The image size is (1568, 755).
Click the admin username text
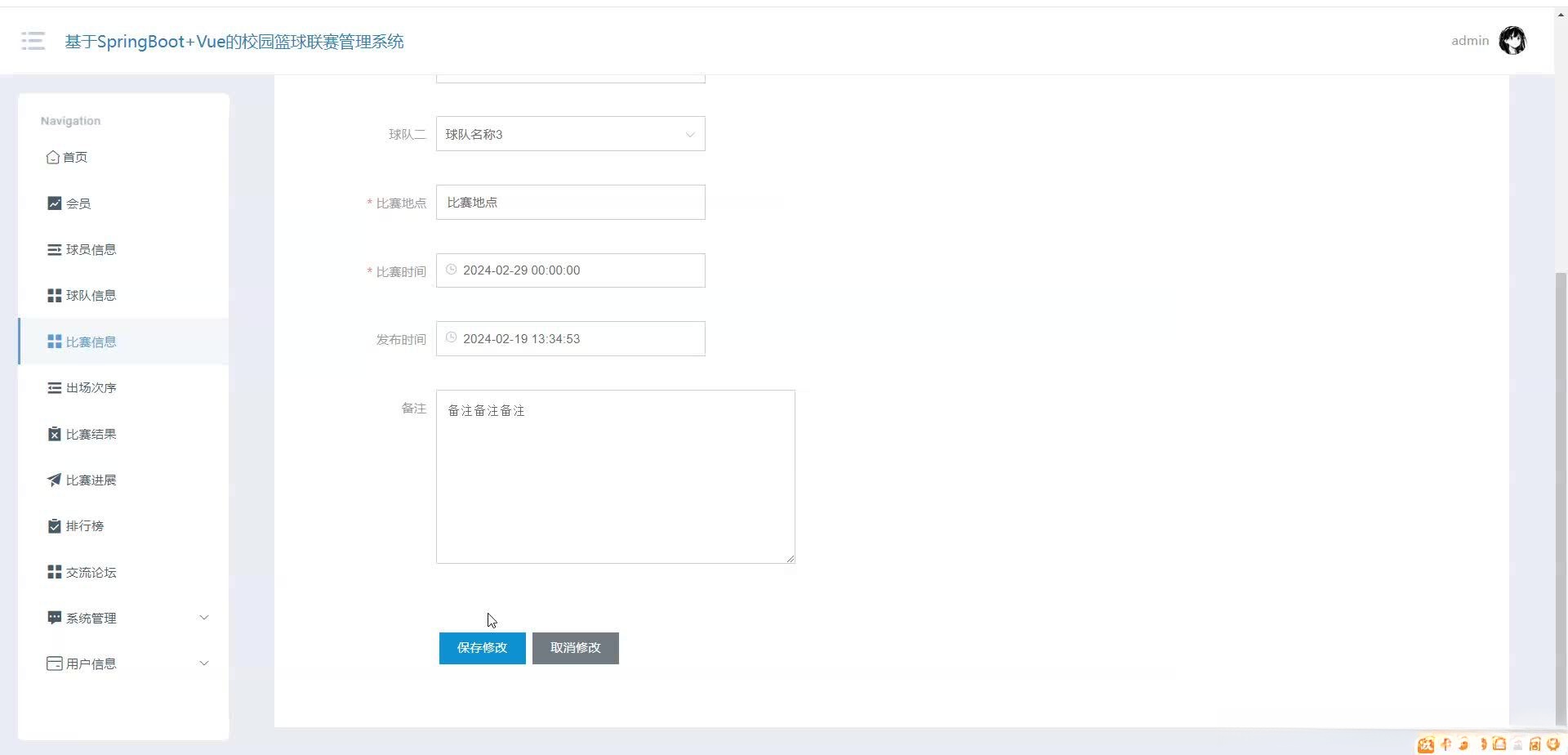[x=1470, y=41]
